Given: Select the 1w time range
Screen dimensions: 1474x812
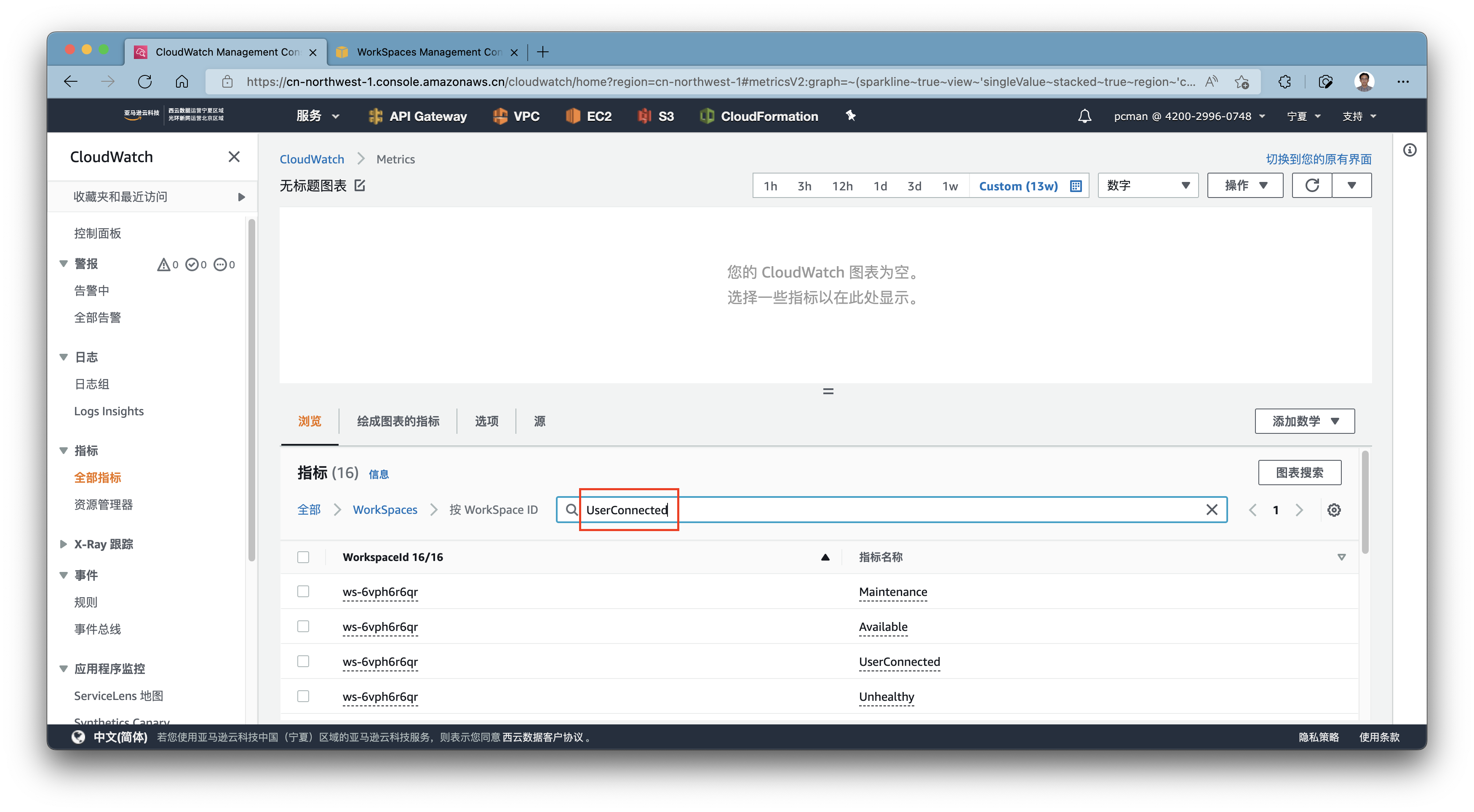Looking at the screenshot, I should click(x=950, y=186).
